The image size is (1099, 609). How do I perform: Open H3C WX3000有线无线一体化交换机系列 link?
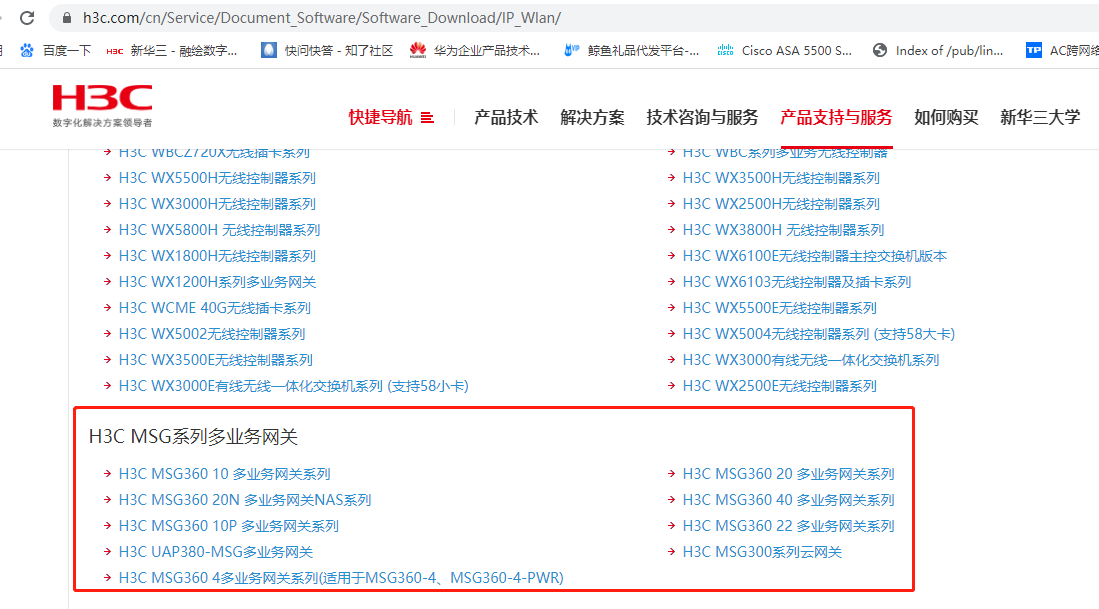point(811,360)
